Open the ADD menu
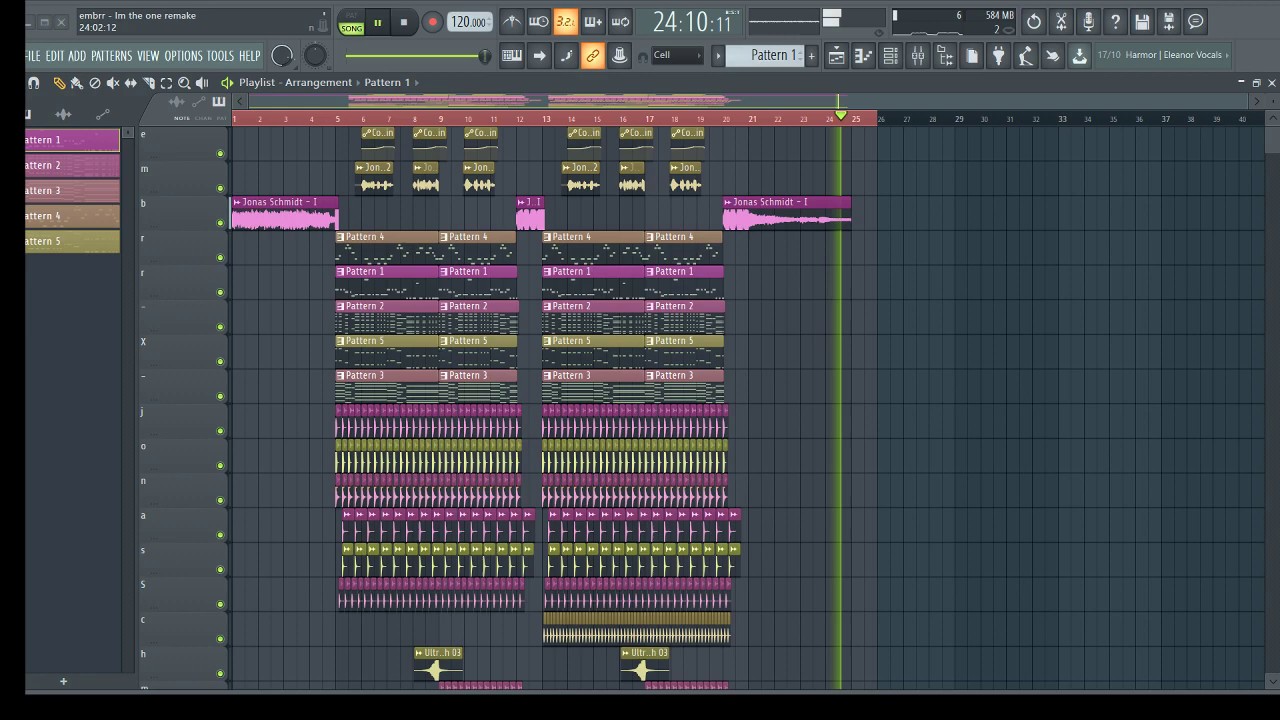 77,56
